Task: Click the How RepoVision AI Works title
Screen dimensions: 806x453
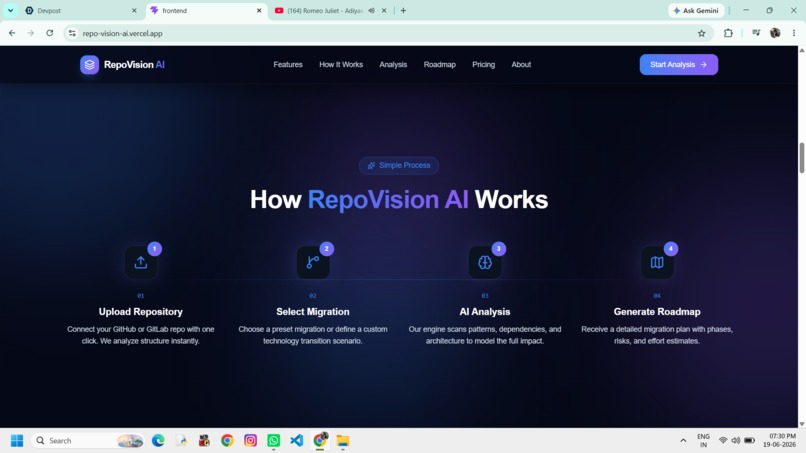Action: point(399,200)
